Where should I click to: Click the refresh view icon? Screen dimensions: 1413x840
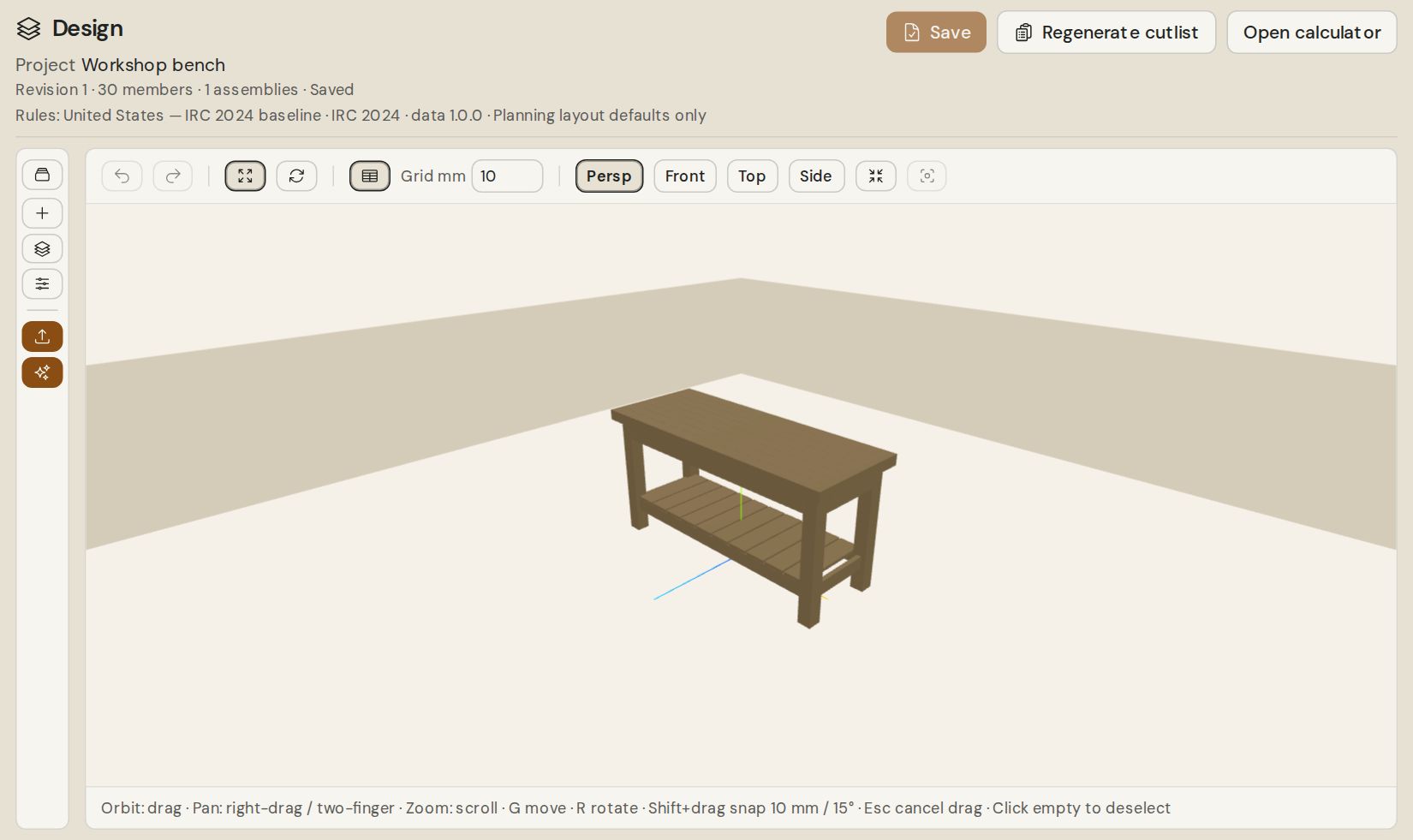click(x=296, y=176)
